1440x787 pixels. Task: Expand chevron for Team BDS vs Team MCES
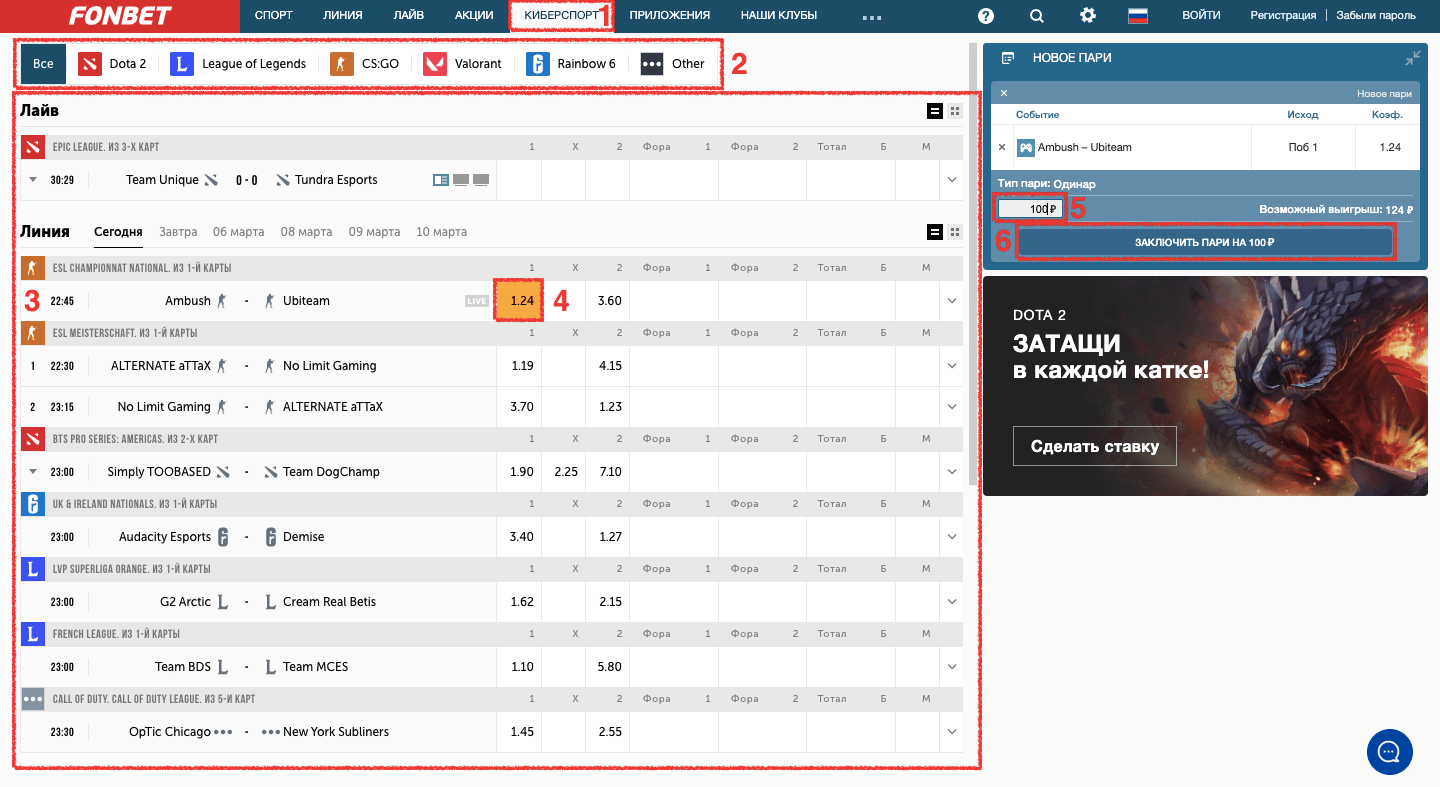951,667
